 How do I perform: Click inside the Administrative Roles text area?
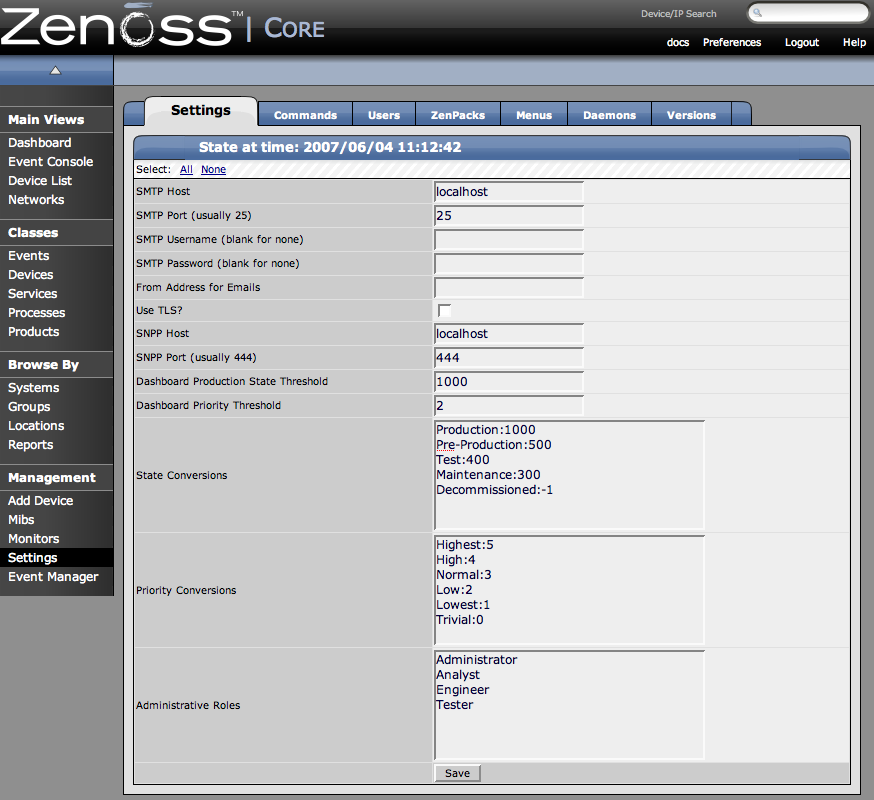569,705
